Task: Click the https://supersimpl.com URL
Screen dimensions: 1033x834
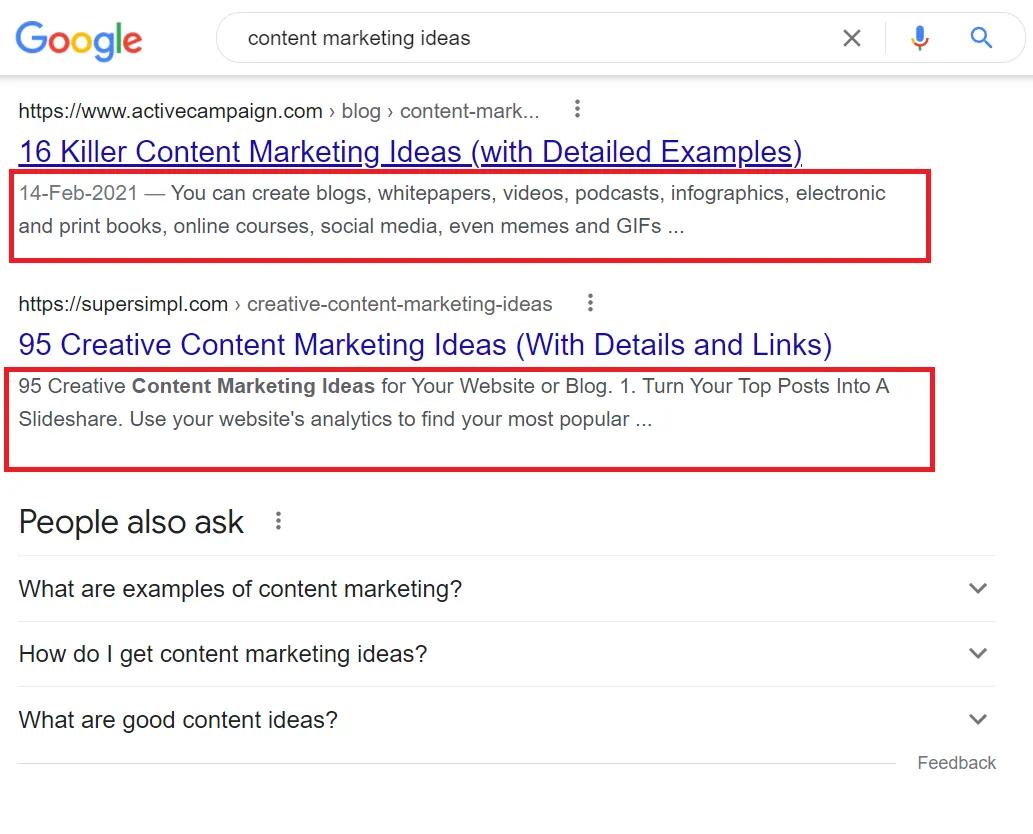Action: tap(123, 304)
